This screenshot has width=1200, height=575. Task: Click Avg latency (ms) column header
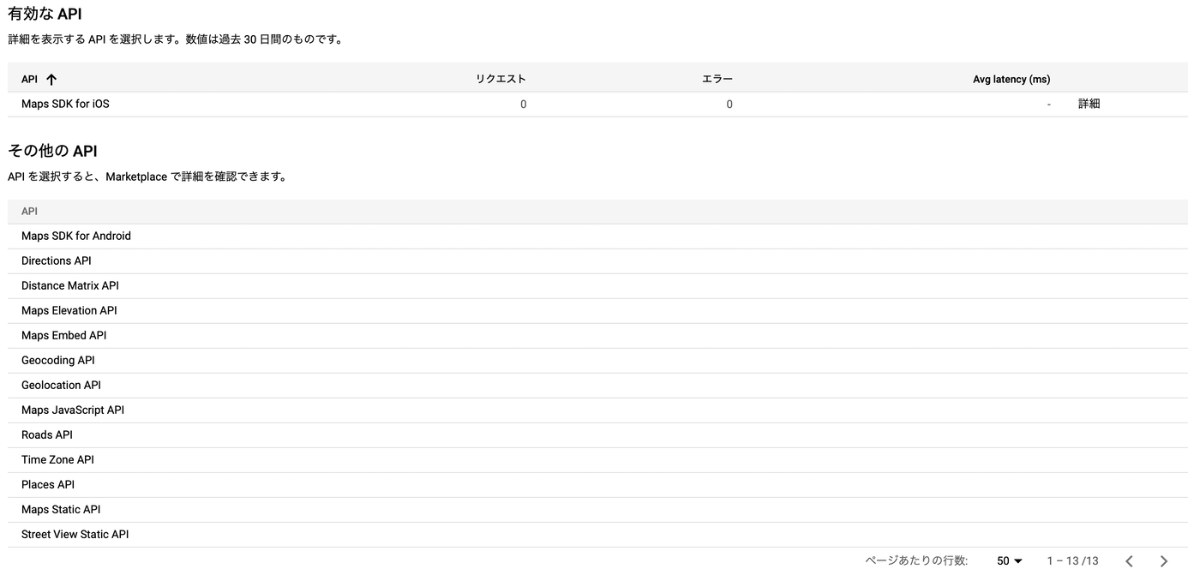[x=1011, y=79]
